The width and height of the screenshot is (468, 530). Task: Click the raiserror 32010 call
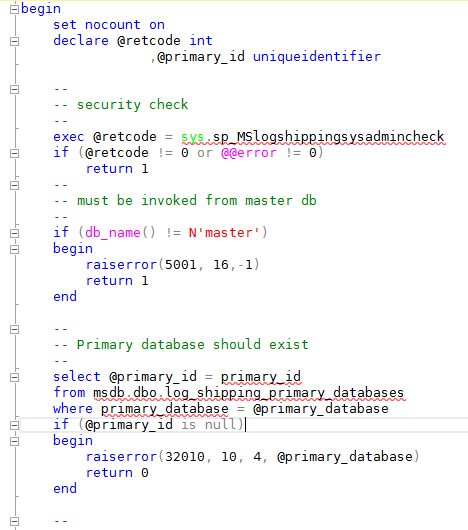coord(252,457)
